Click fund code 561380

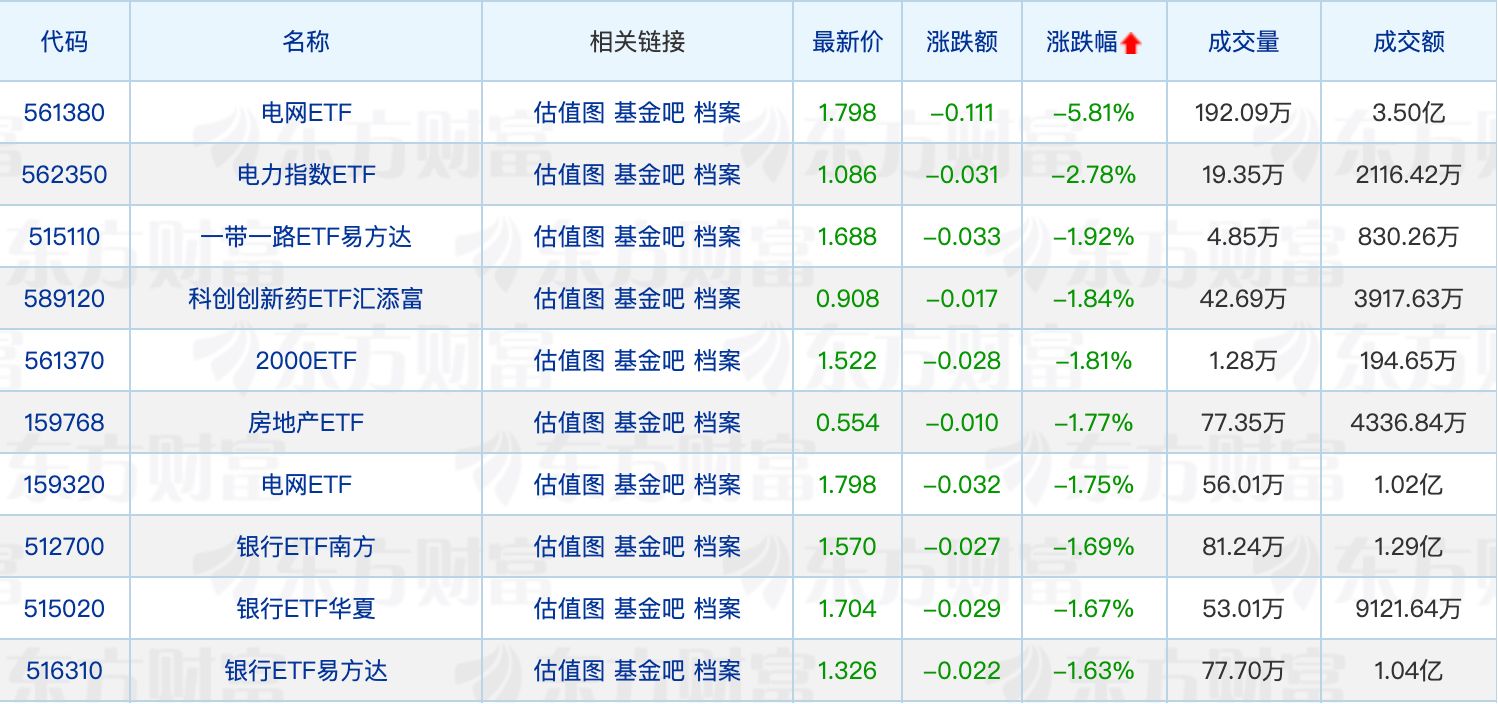[65, 113]
